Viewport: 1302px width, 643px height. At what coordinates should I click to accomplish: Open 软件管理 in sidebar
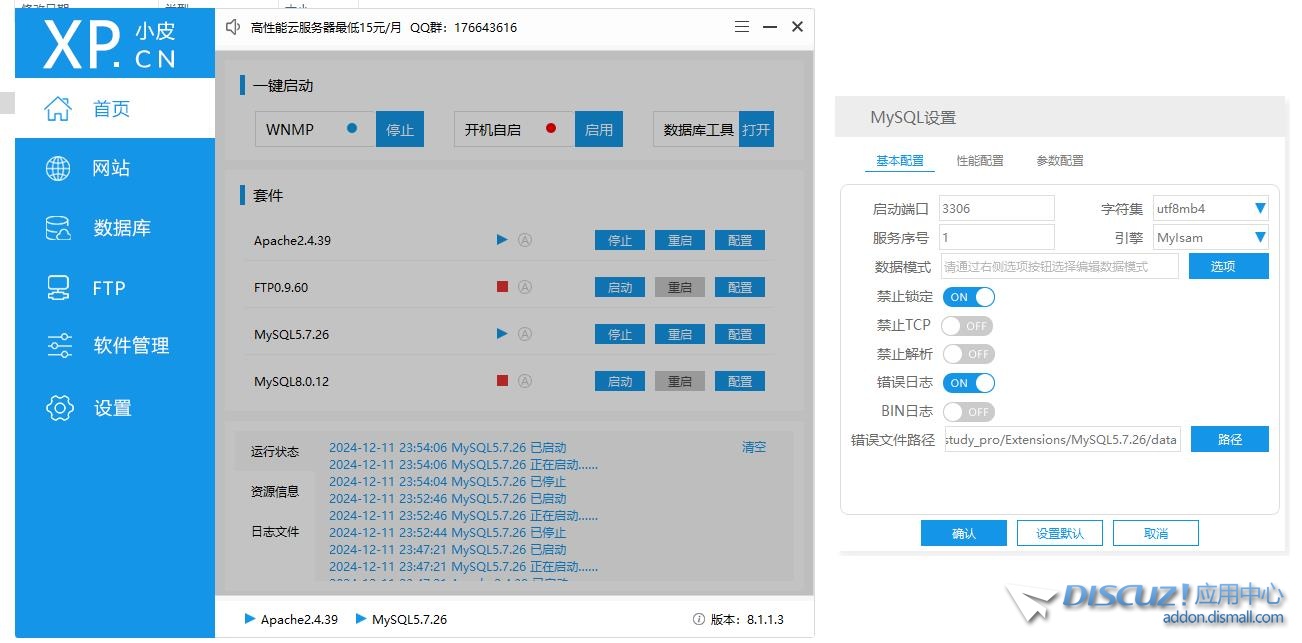click(115, 346)
